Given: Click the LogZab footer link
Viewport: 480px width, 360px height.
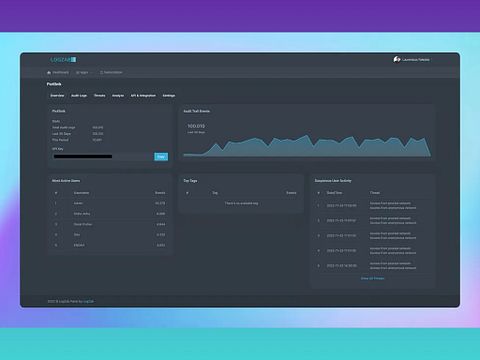Looking at the screenshot, I should 88,301.
